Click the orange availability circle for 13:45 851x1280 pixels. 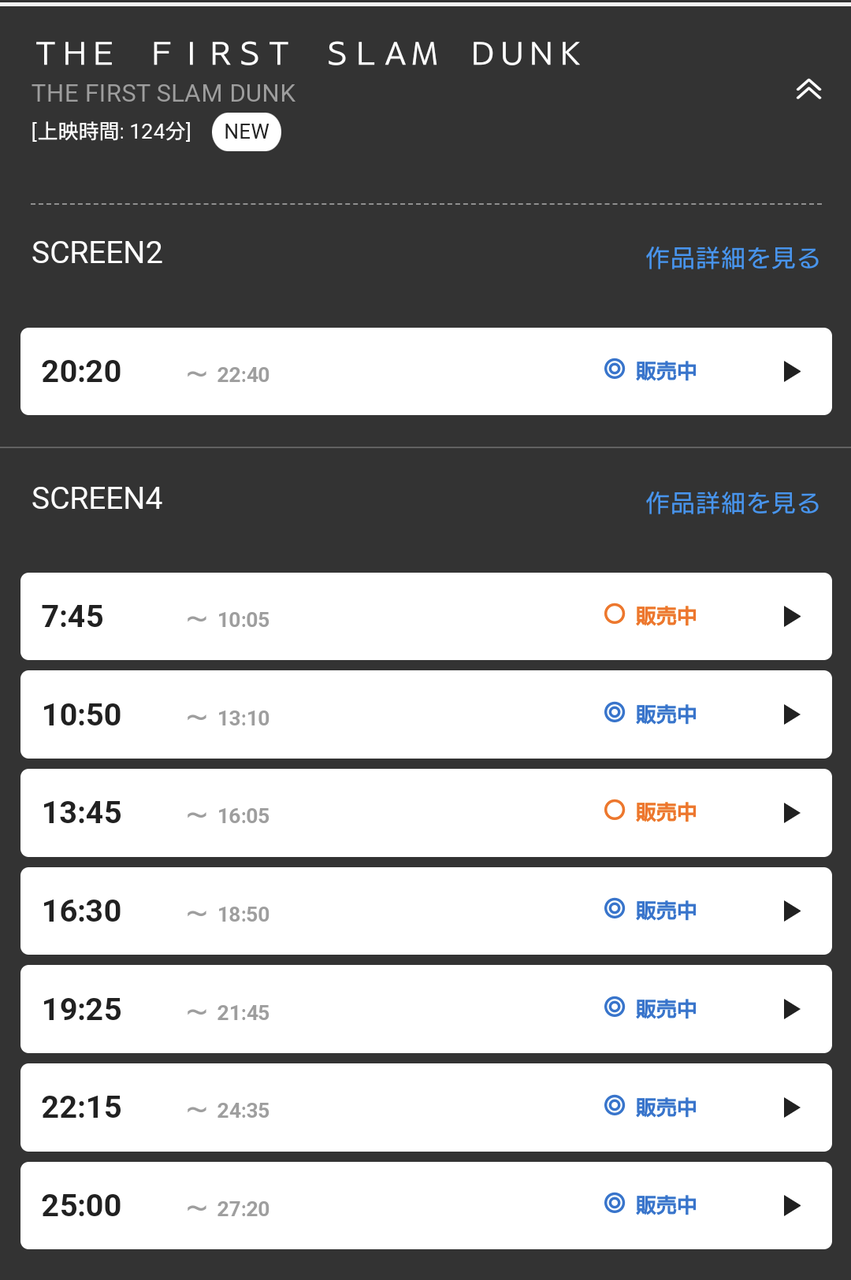click(614, 811)
